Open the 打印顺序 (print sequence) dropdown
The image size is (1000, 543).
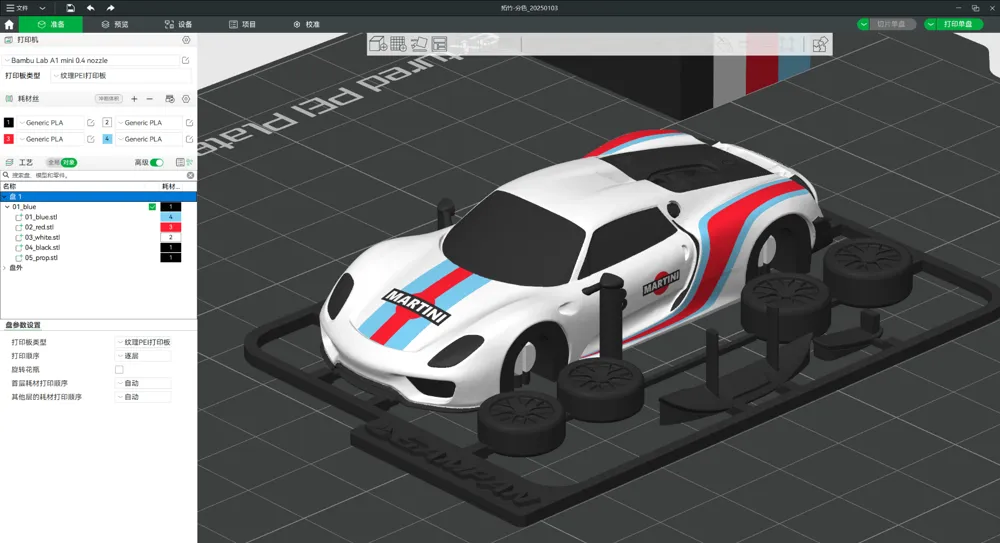143,356
